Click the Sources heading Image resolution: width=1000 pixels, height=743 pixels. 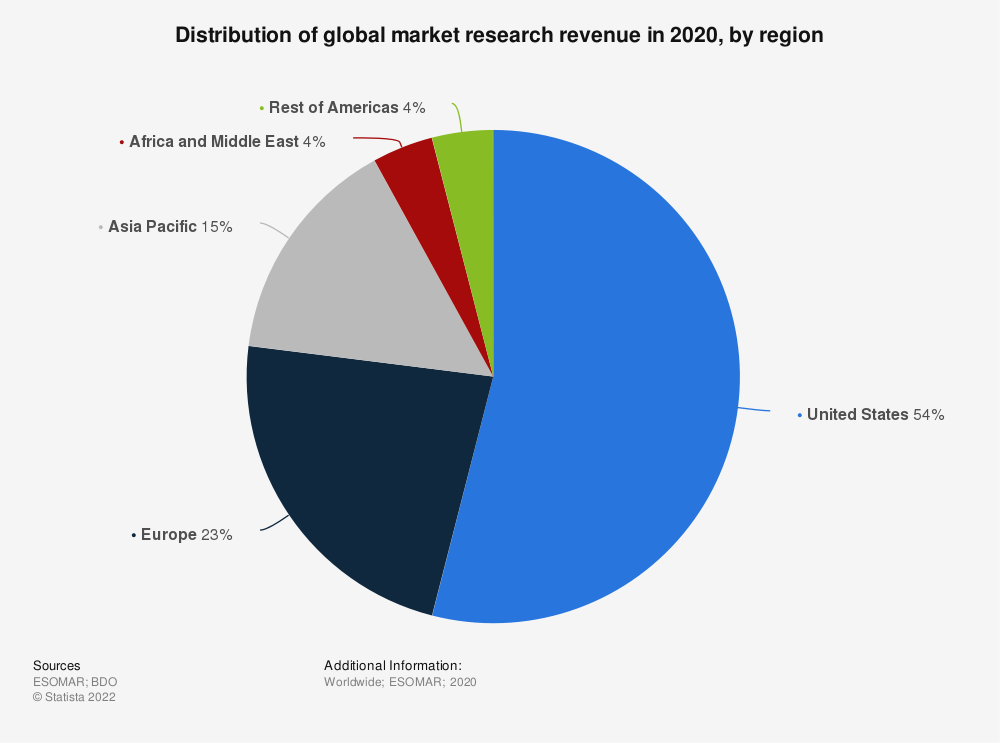coord(57,666)
